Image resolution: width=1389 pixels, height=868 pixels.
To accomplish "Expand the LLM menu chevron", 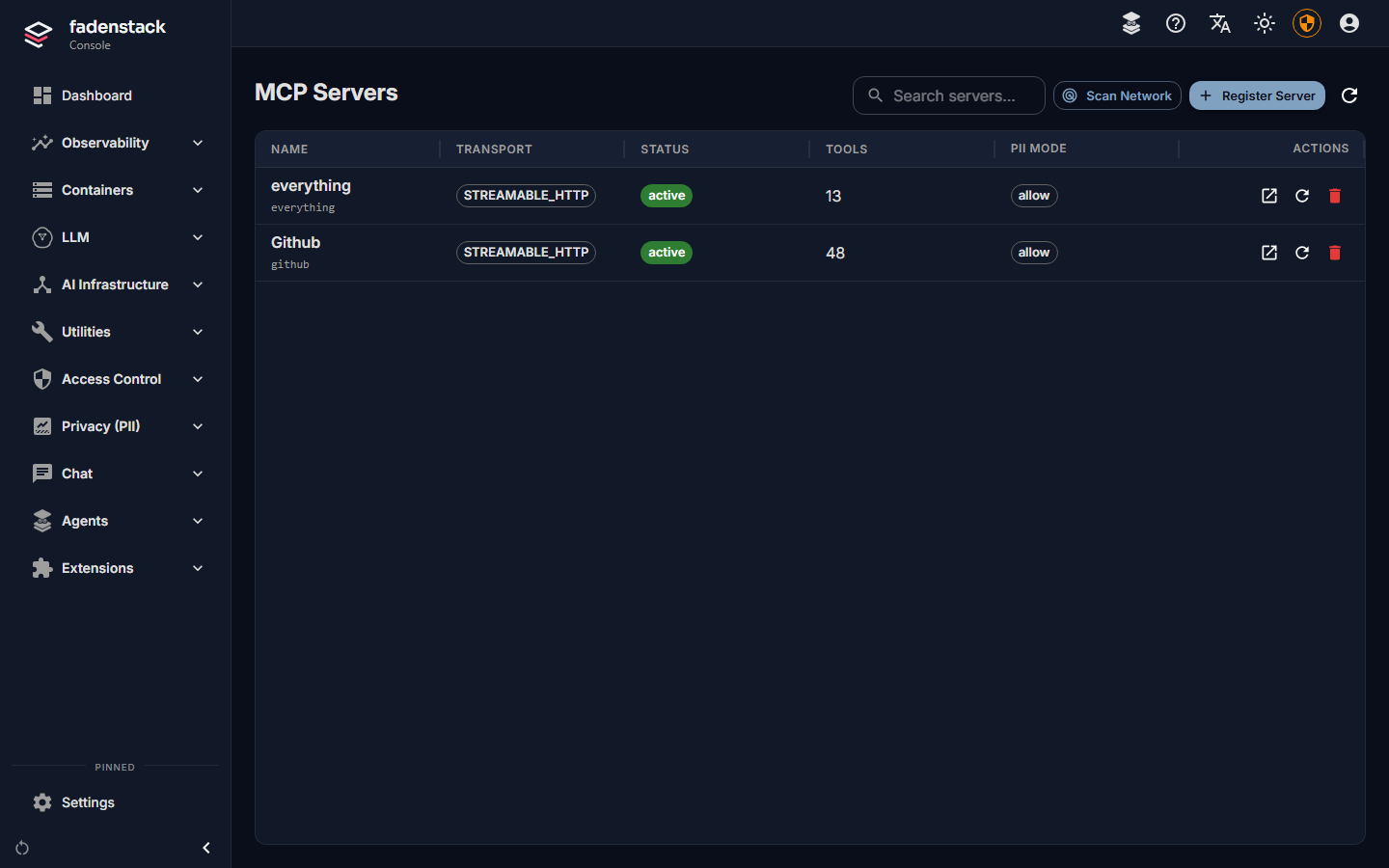I will click(x=198, y=237).
